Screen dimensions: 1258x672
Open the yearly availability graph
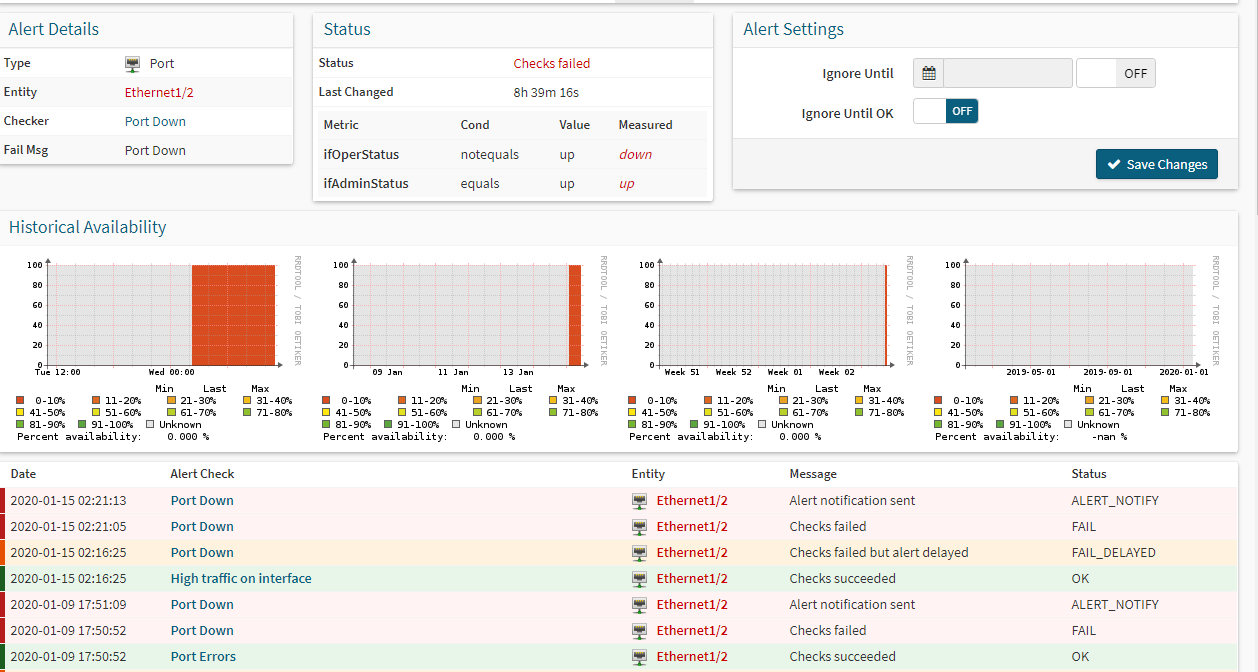coord(1078,315)
